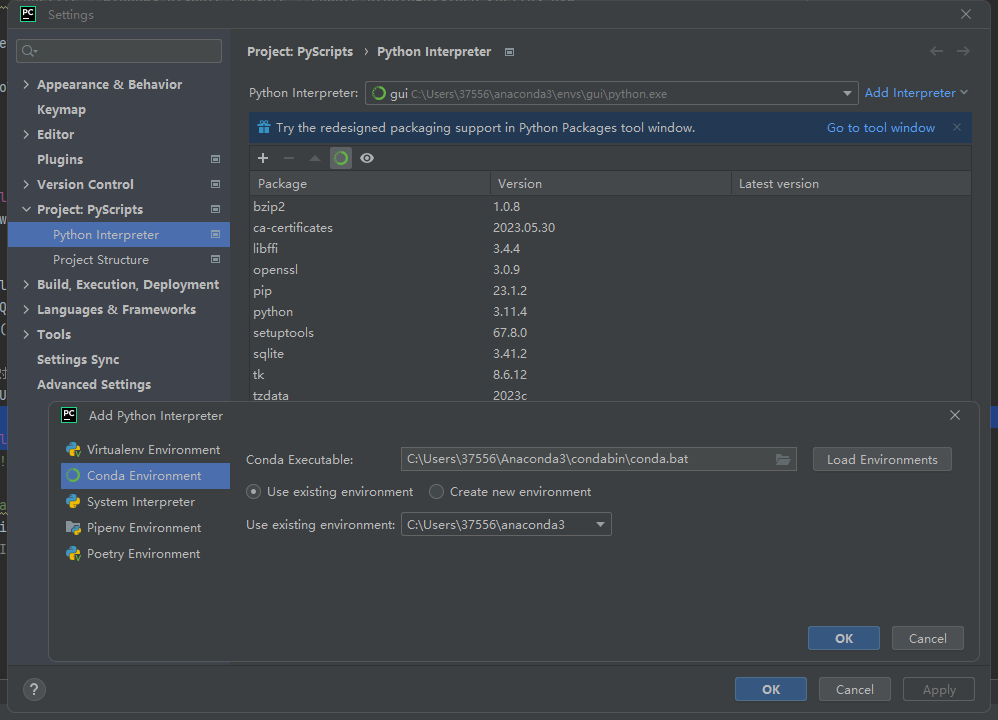Expand the Languages & Frameworks section
The height and width of the screenshot is (720, 998).
click(26, 309)
